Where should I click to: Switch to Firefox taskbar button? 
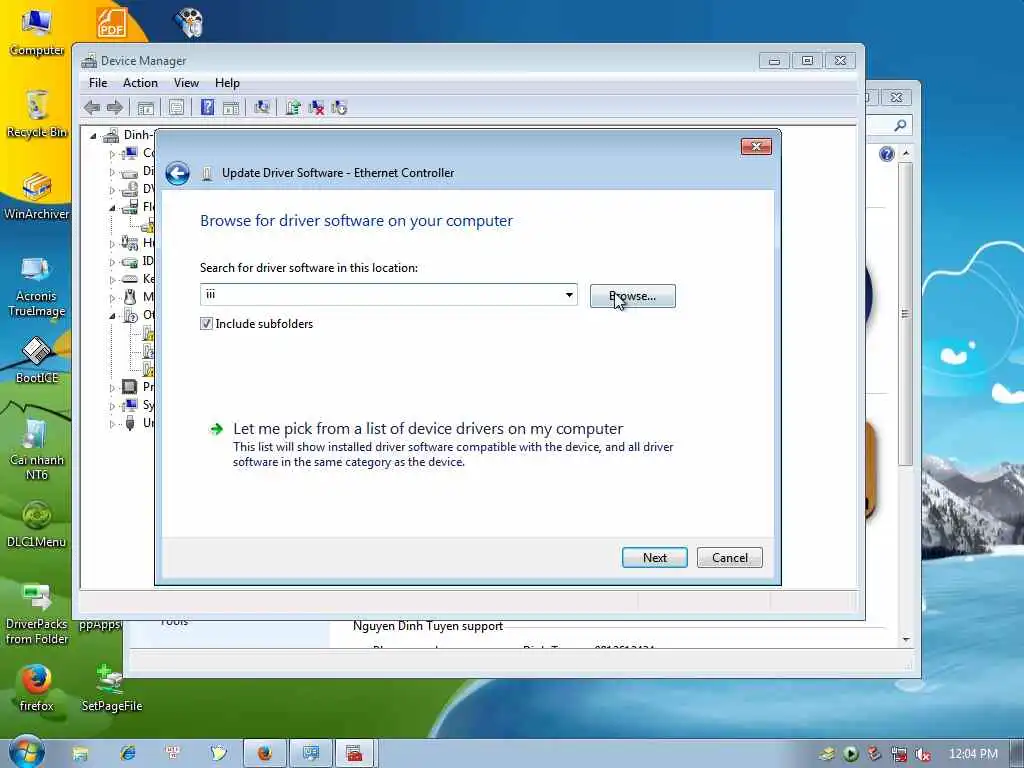click(x=264, y=754)
